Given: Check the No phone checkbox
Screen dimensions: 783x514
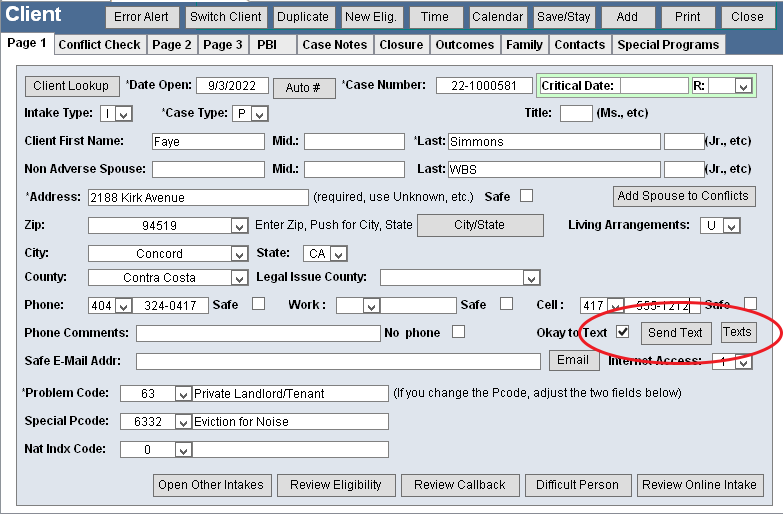Looking at the screenshot, I should click(458, 332).
